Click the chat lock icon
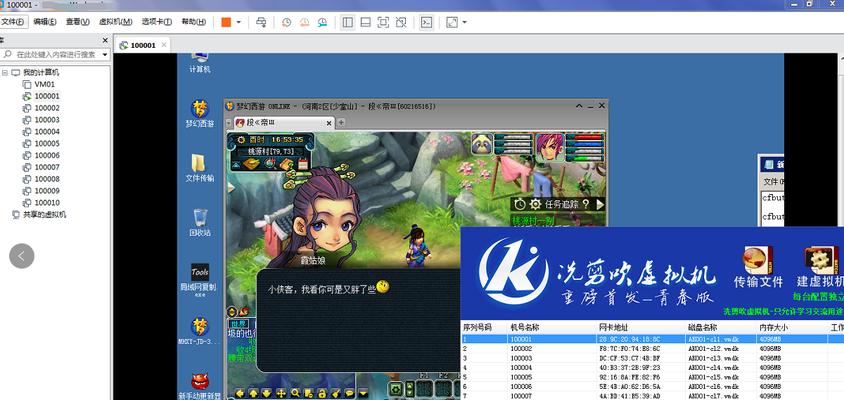Image resolution: width=844 pixels, height=400 pixels. [x=322, y=394]
